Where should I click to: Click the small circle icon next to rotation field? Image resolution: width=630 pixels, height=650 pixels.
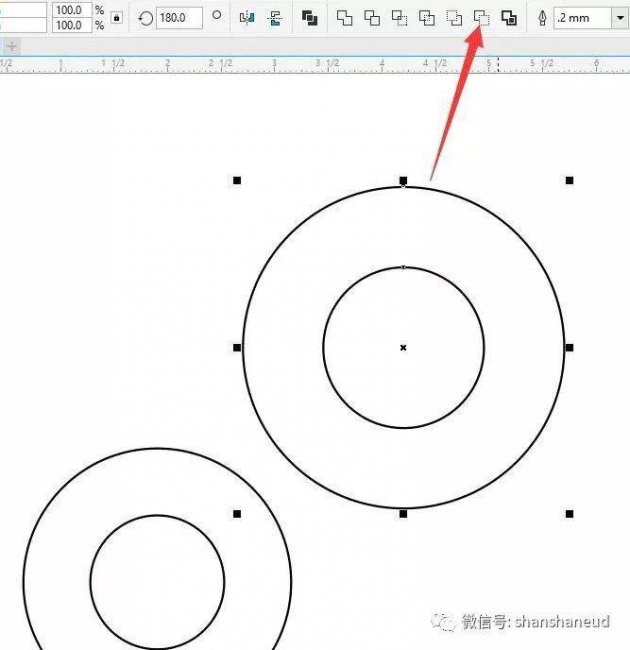(216, 15)
